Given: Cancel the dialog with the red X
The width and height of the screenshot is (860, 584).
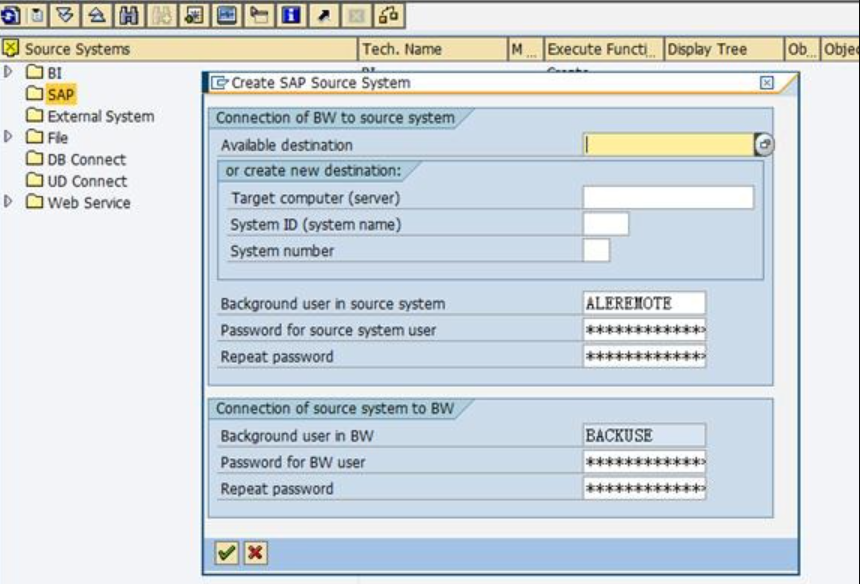Looking at the screenshot, I should coord(255,553).
